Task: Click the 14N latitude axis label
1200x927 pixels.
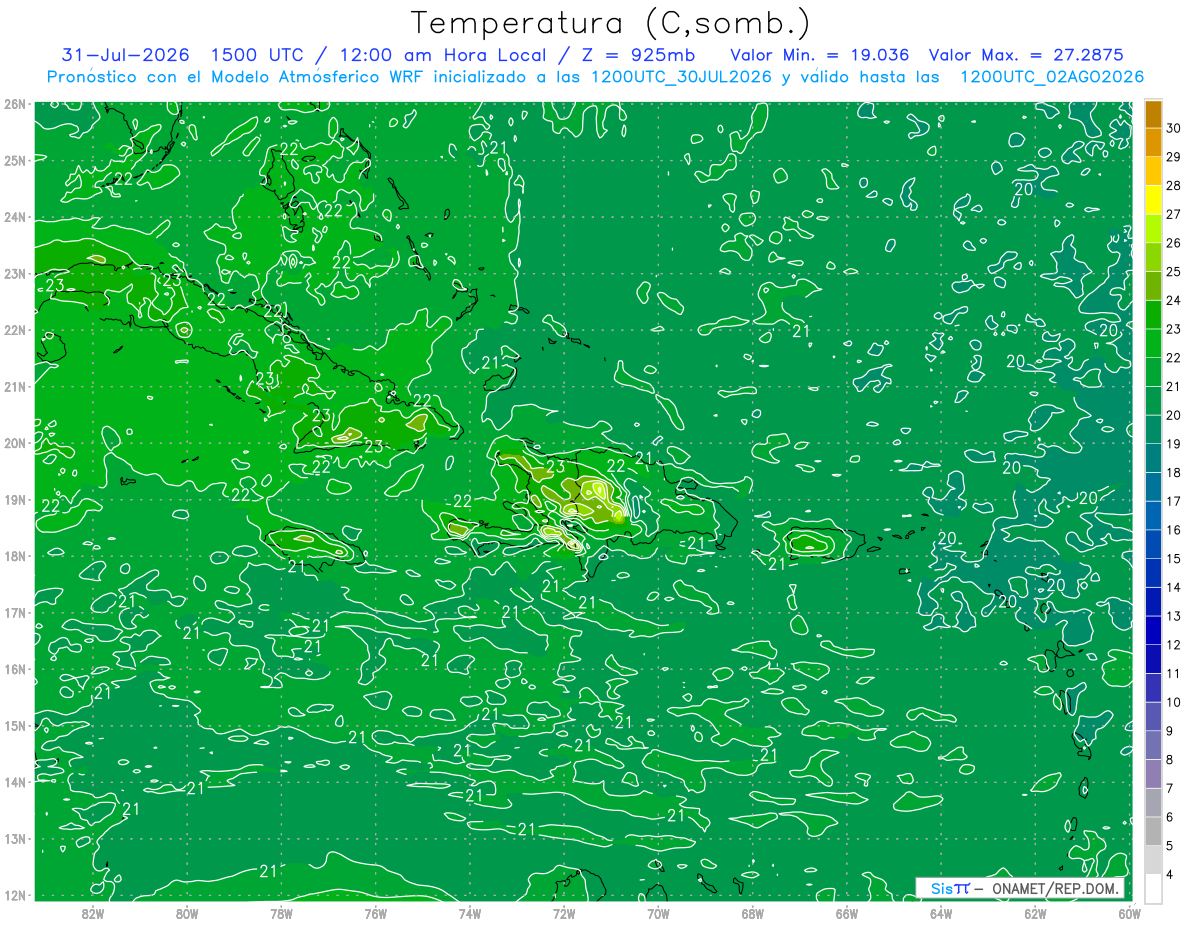Action: [x=14, y=782]
